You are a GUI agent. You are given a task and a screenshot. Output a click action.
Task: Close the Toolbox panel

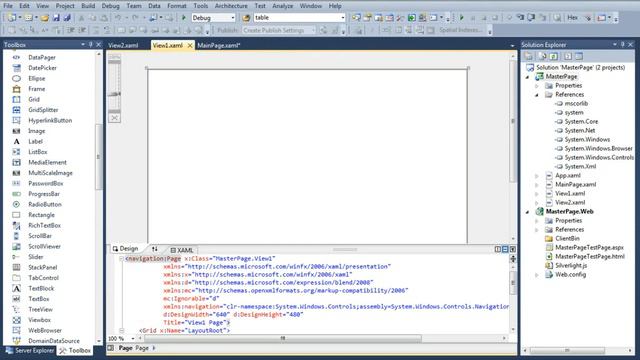[98, 44]
